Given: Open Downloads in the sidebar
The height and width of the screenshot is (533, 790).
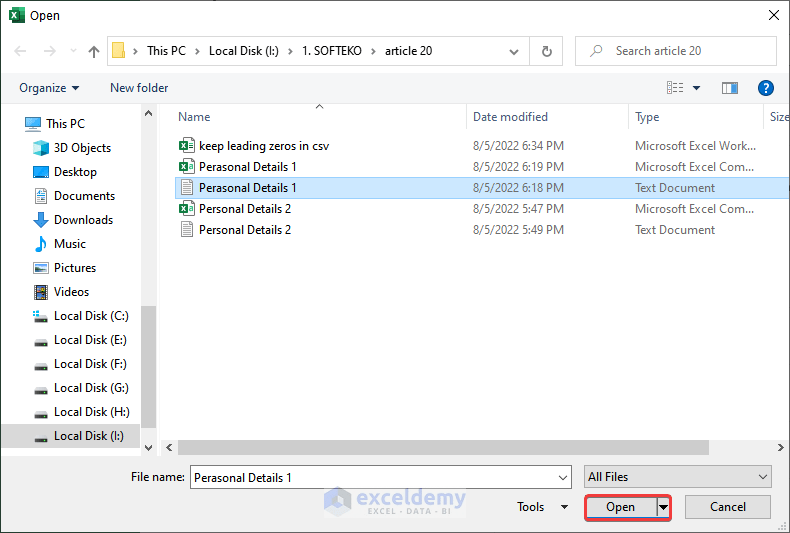Looking at the screenshot, I should pyautogui.click(x=73, y=220).
